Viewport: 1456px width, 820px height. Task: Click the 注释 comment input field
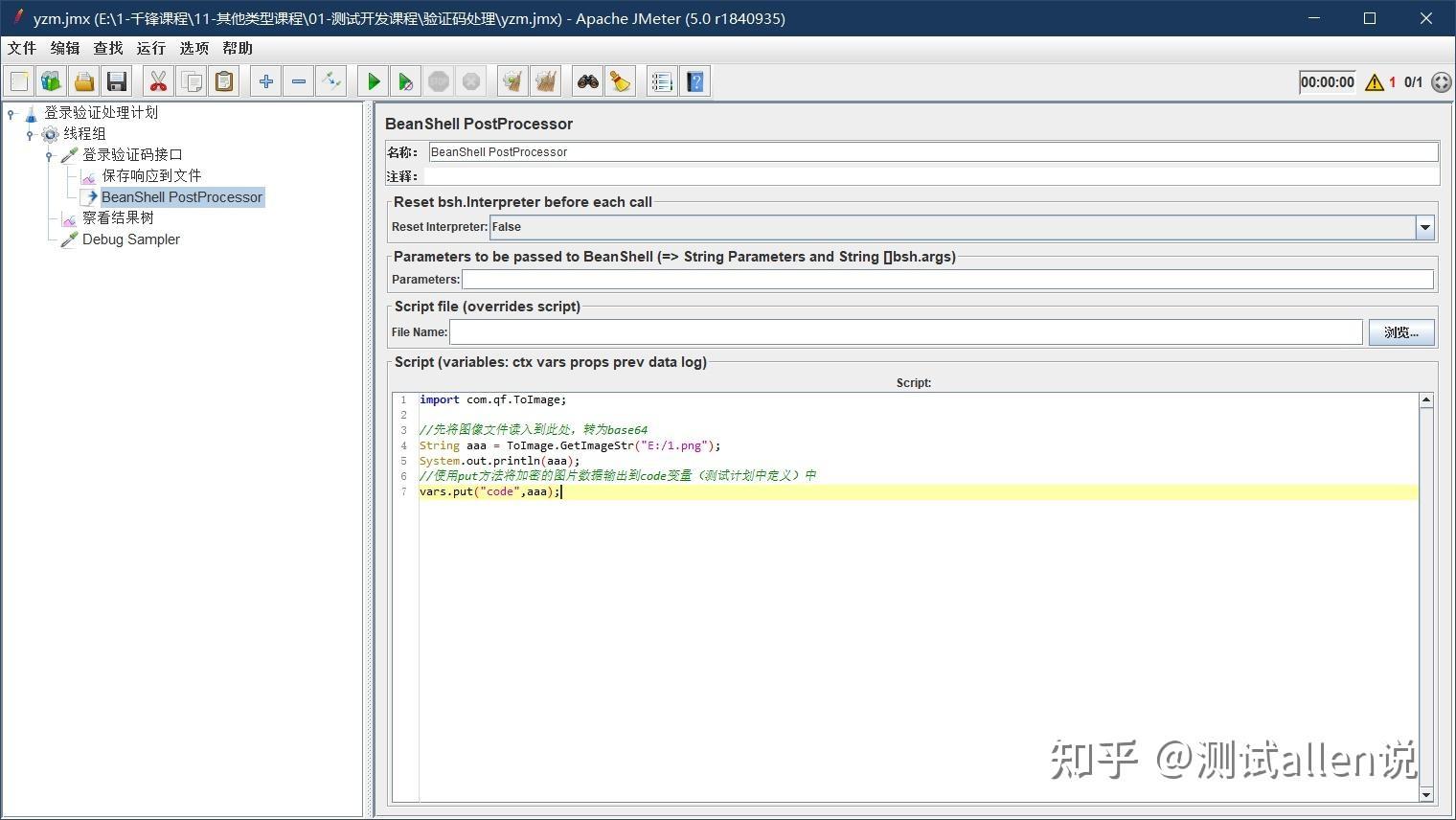click(x=932, y=176)
